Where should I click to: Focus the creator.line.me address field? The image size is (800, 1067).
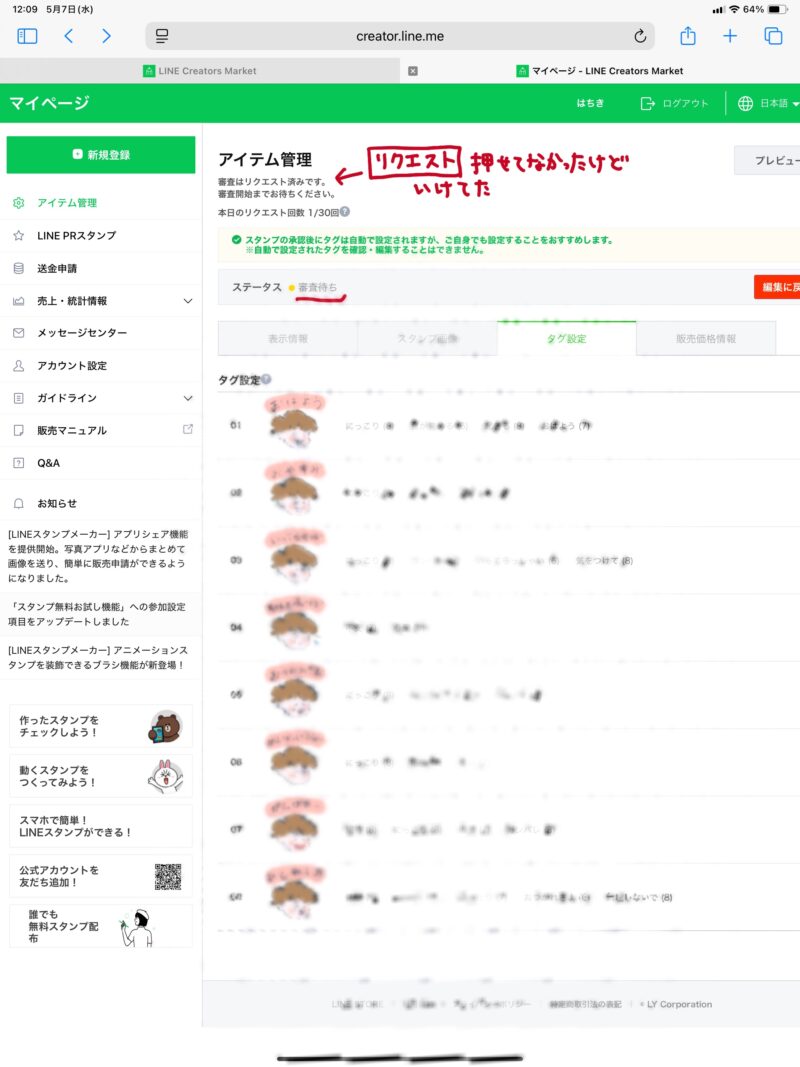(x=400, y=36)
